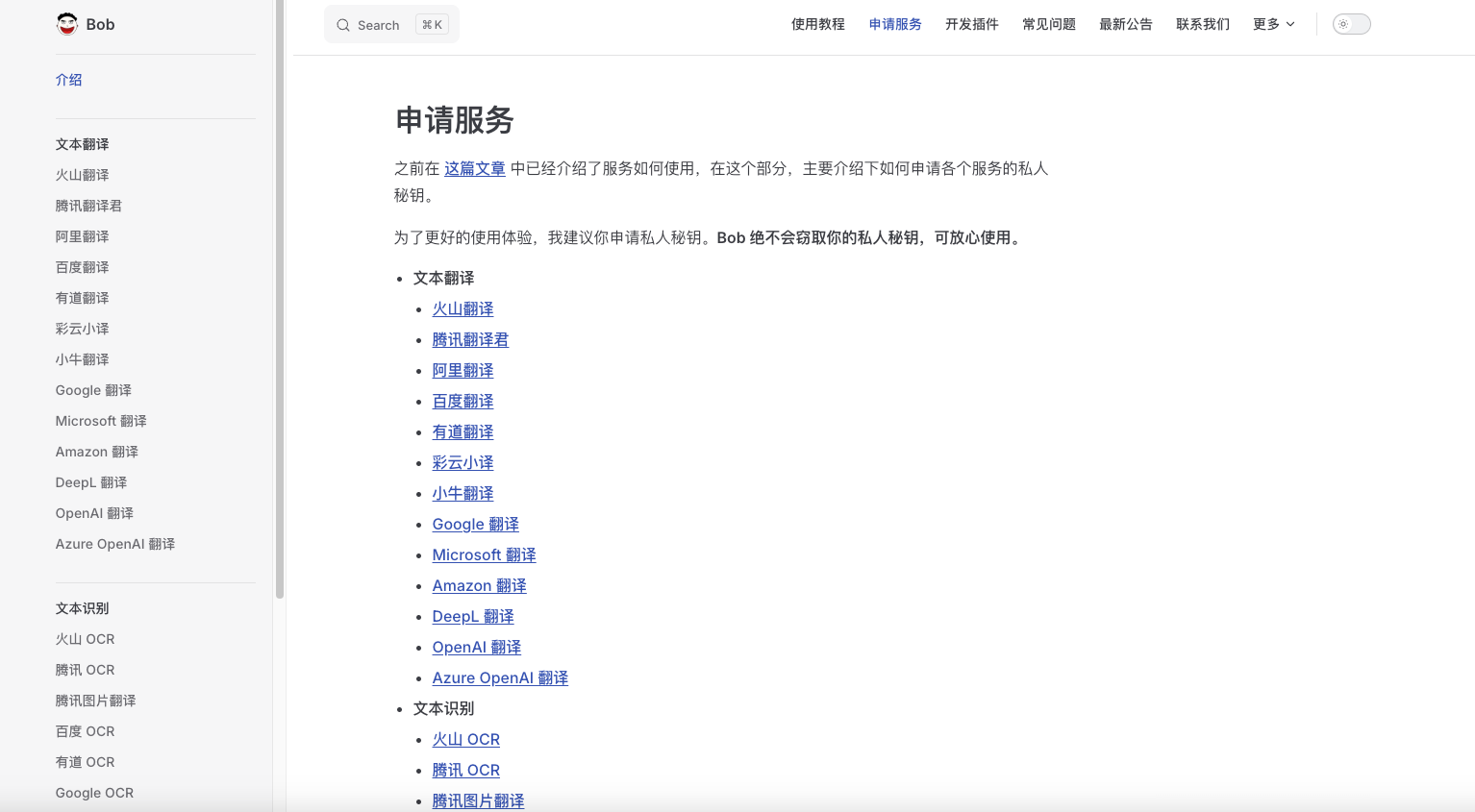
Task: Open the 使用教程 nav item
Action: pyautogui.click(x=818, y=24)
